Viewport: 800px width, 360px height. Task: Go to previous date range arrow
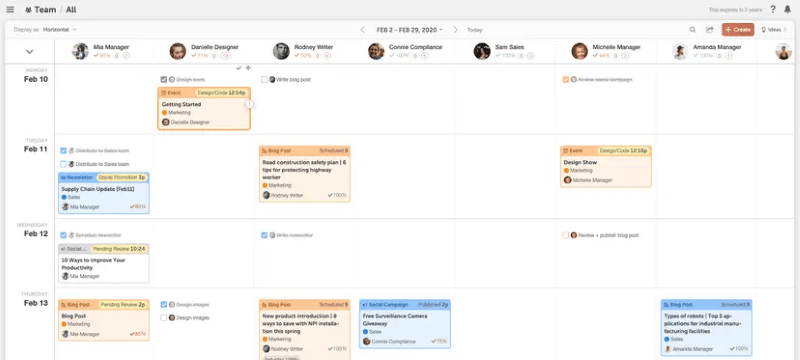(363, 30)
